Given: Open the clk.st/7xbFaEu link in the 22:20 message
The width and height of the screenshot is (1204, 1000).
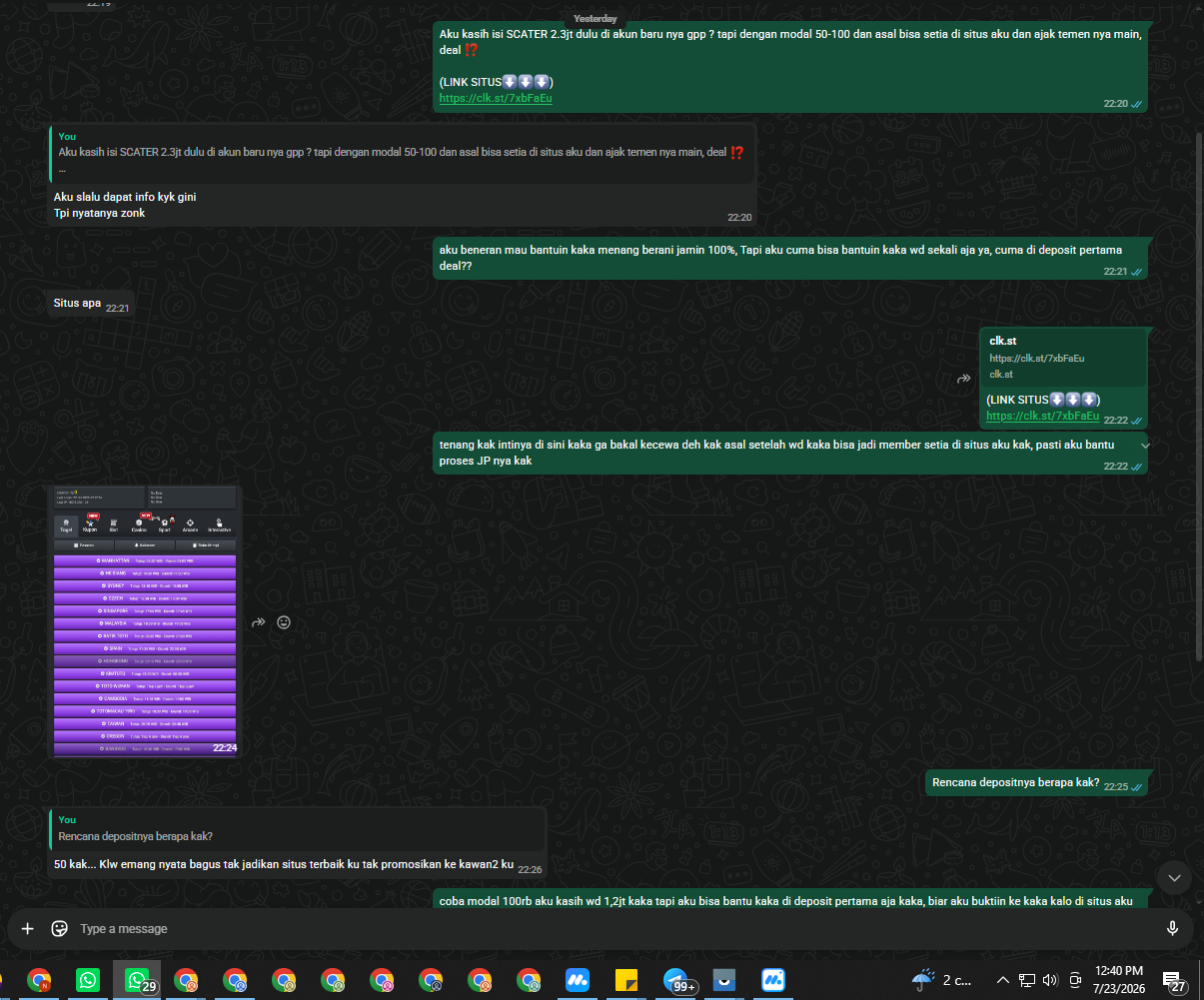Looking at the screenshot, I should [496, 98].
